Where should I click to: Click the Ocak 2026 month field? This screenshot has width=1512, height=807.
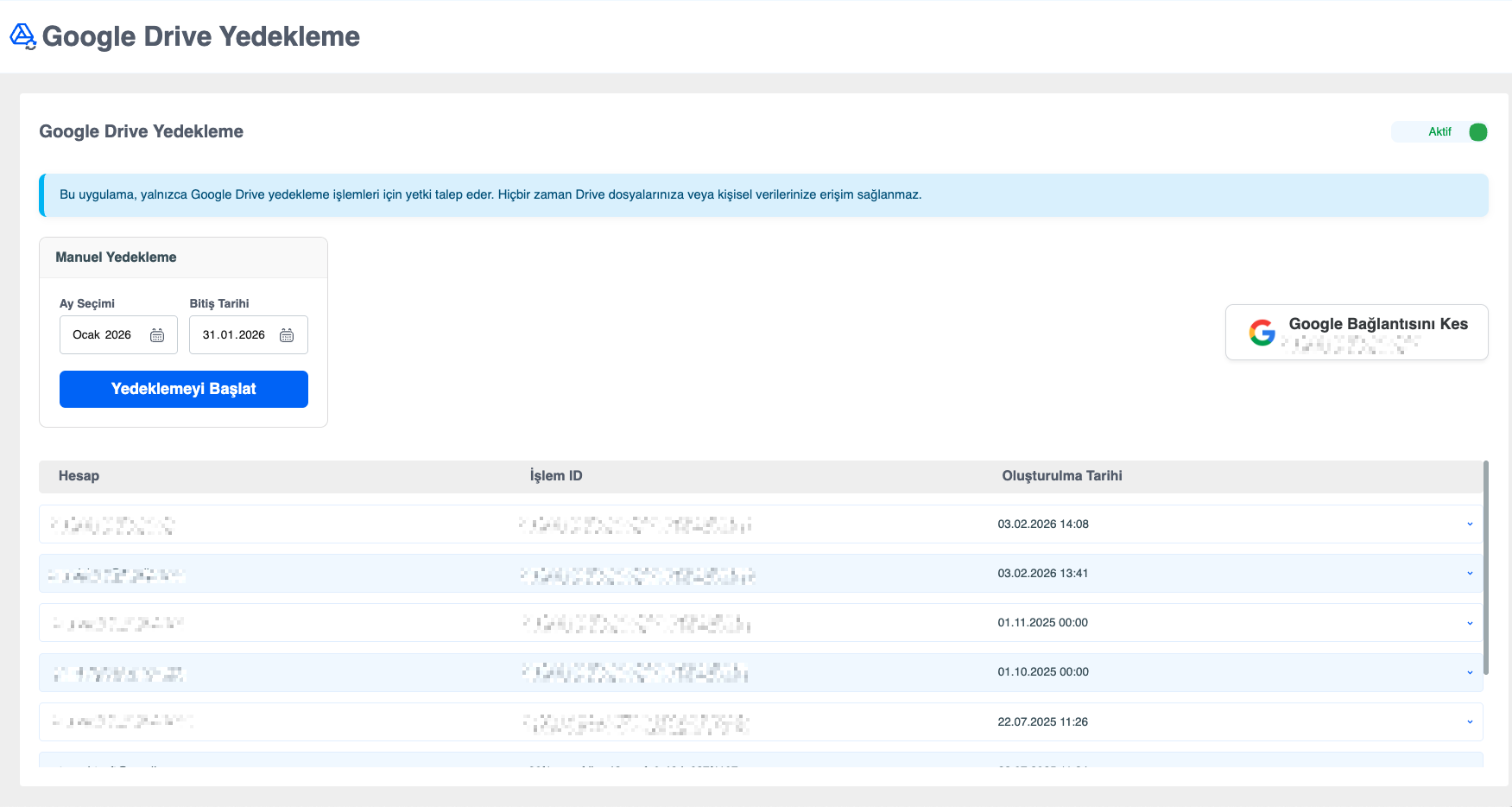click(104, 335)
